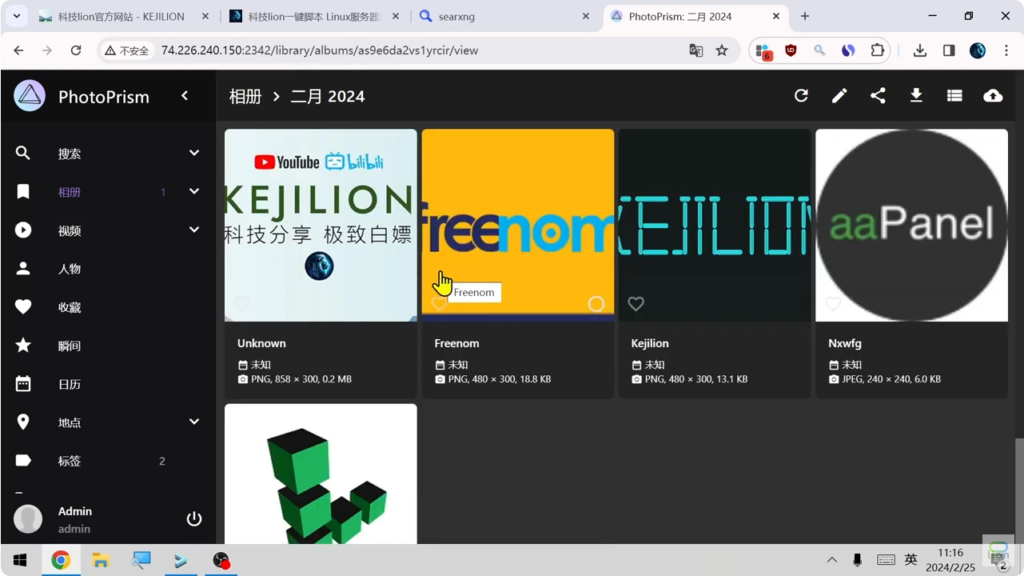Expand the 搜索 sidebar section

194,153
